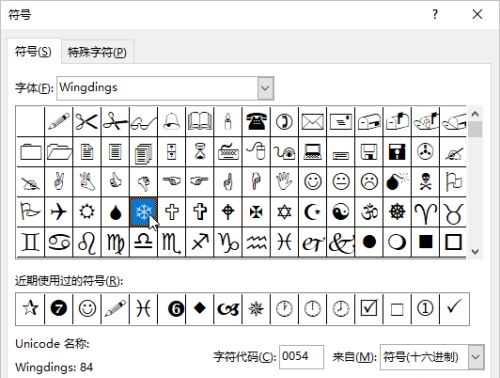Click the symbol grid scroll up arrow
This screenshot has width=500, height=378.
[x=475, y=114]
